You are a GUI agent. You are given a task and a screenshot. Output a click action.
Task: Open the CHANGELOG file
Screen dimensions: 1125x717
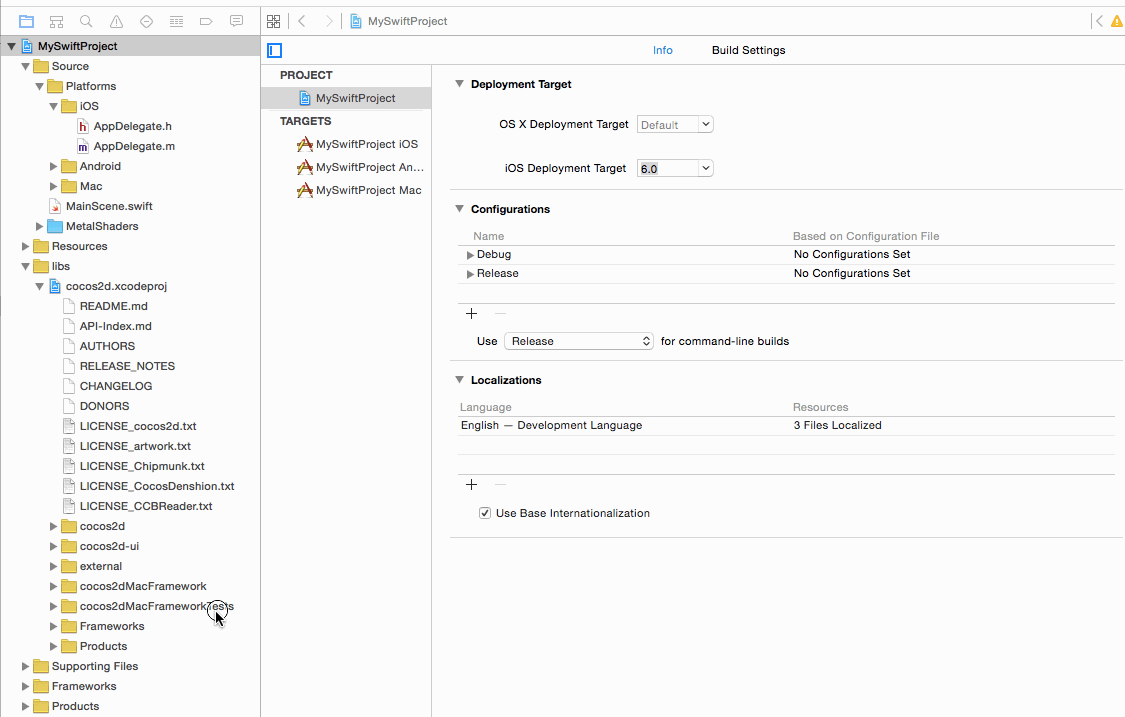116,386
